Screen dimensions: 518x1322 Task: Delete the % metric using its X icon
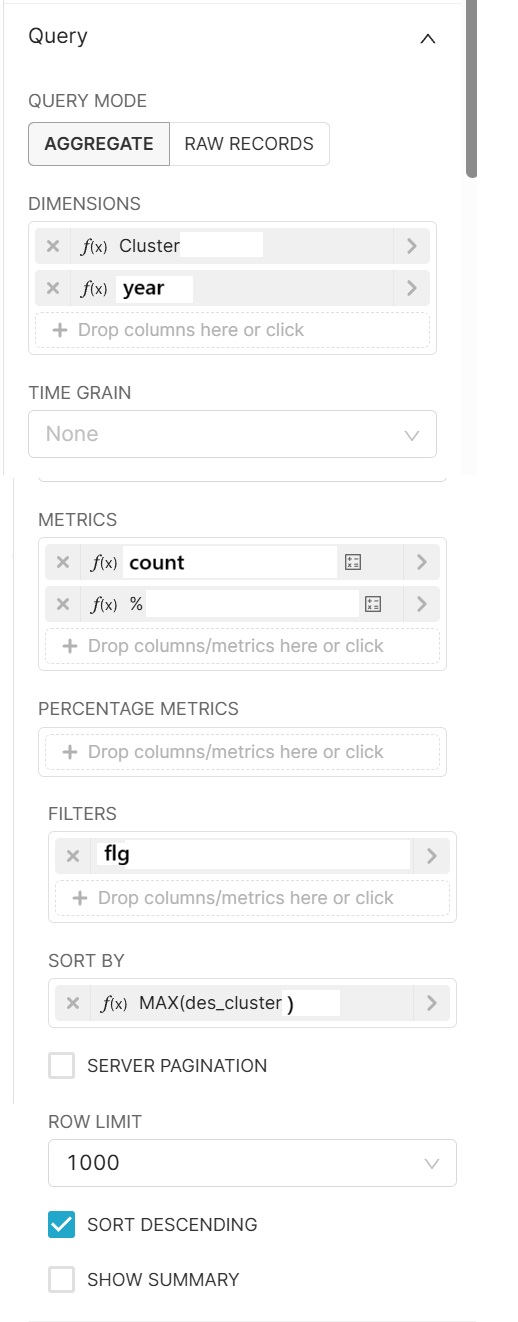pos(63,604)
